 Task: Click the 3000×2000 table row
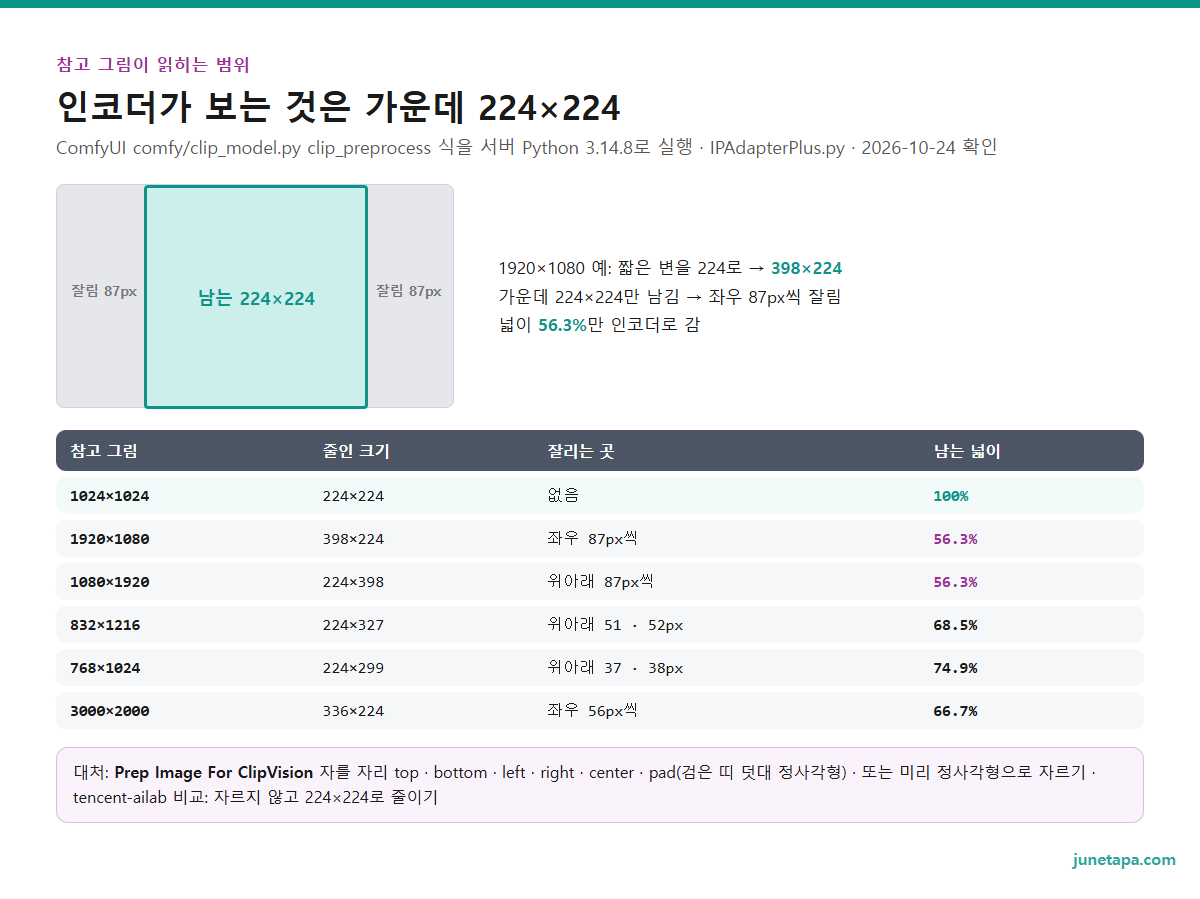[x=600, y=711]
